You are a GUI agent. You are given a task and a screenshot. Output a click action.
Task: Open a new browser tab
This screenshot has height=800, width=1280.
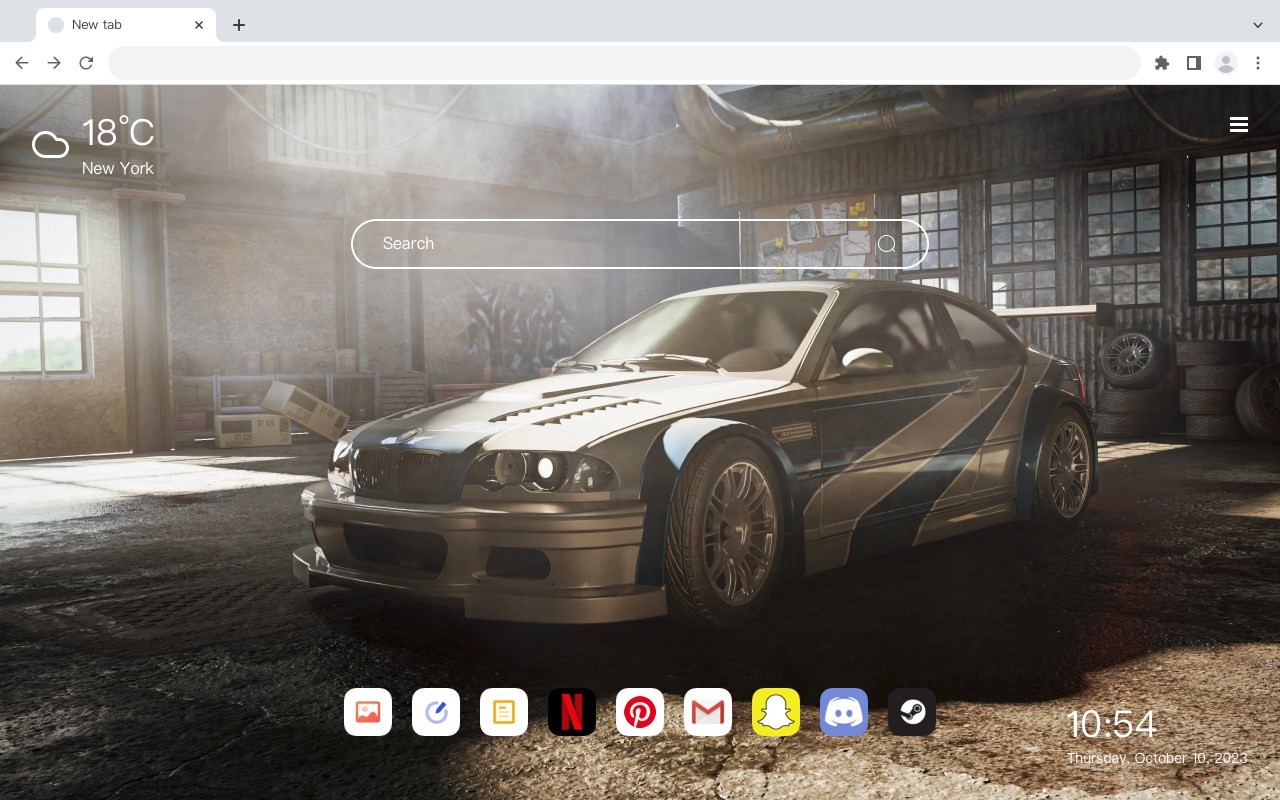[x=238, y=25]
